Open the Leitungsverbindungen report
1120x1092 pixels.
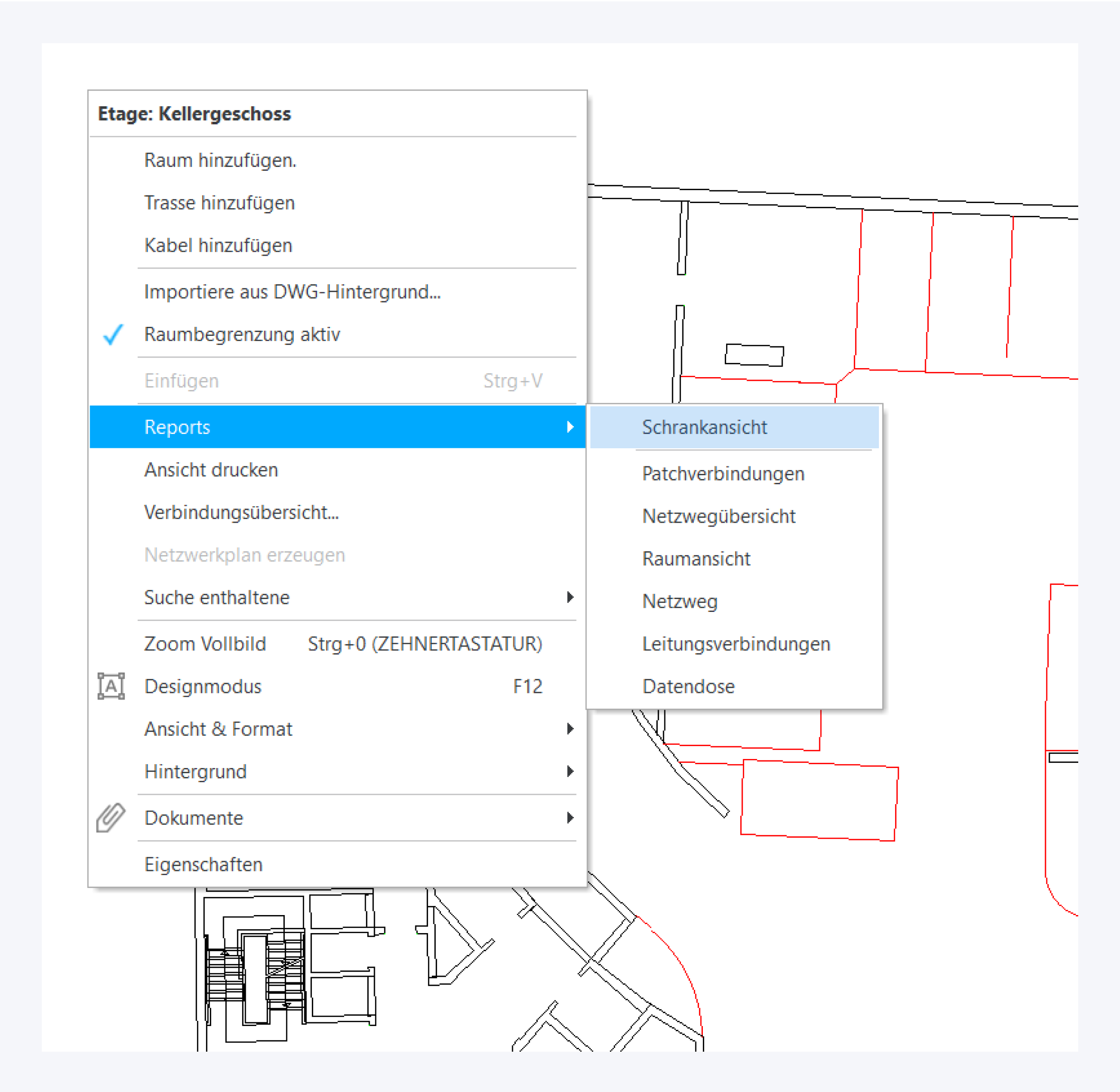pyautogui.click(x=736, y=644)
